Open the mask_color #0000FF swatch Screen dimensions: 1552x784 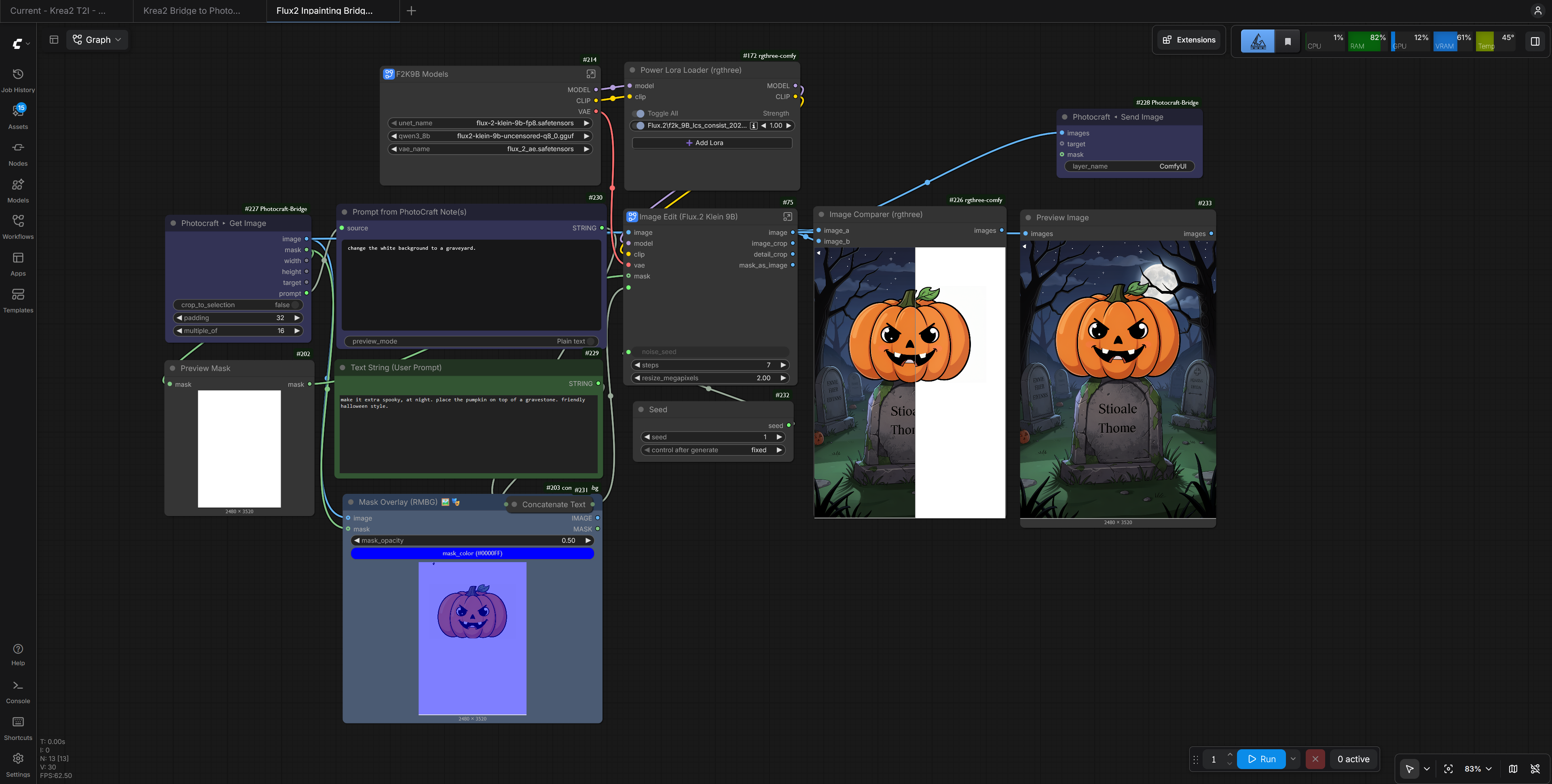click(472, 553)
